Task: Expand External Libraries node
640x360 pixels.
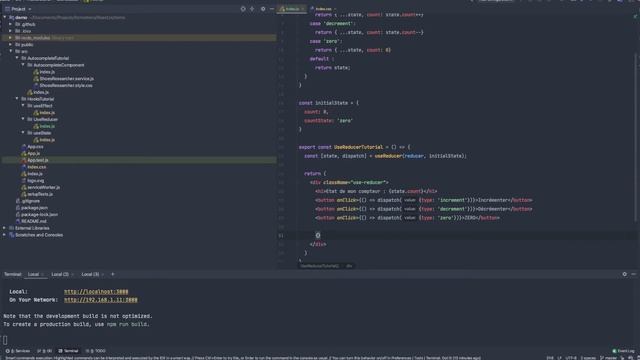Action: 4,228
